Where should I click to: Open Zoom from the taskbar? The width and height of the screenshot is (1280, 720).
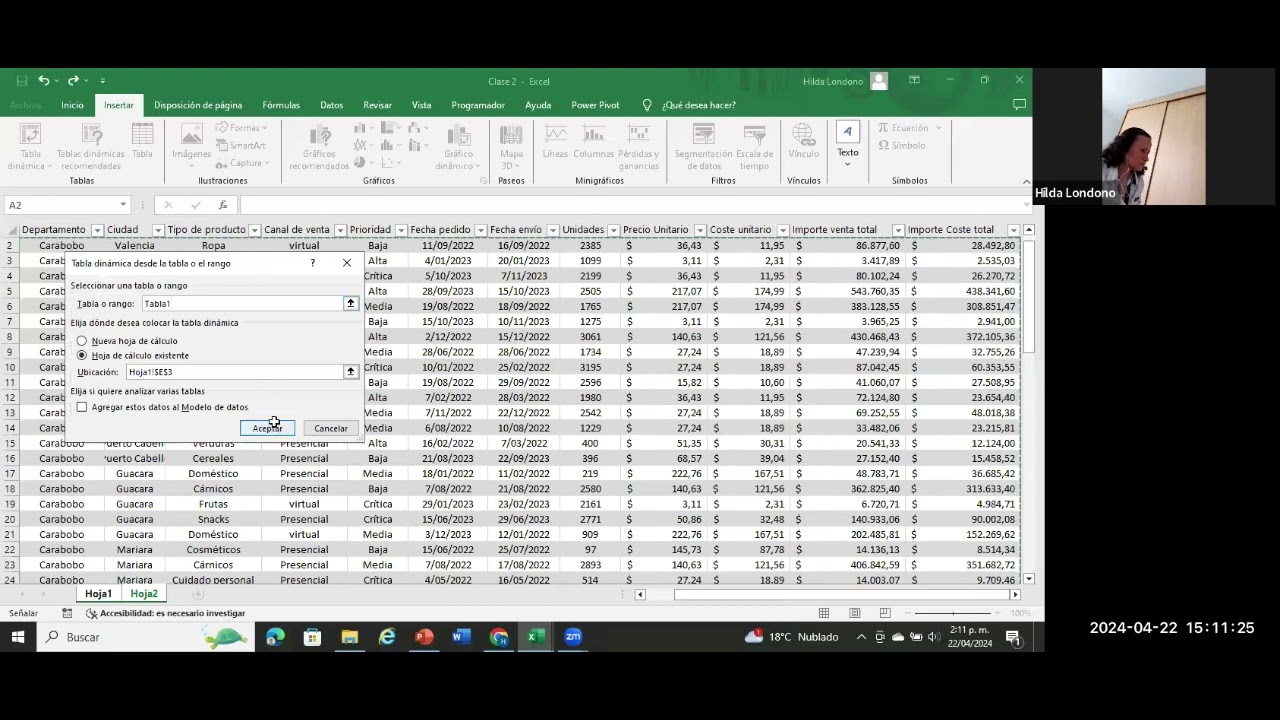pyautogui.click(x=573, y=637)
